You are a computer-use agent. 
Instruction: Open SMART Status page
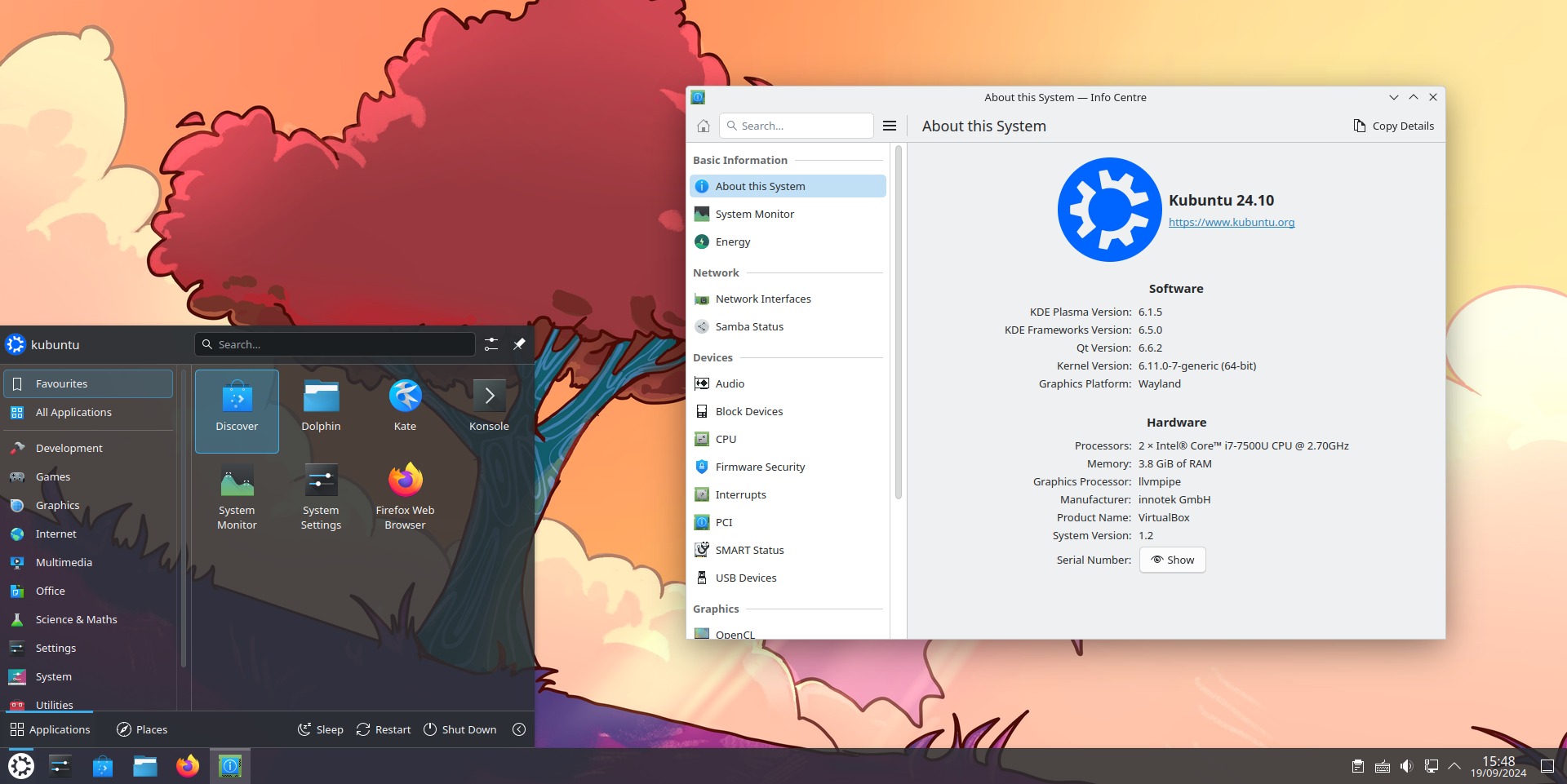pos(788,550)
